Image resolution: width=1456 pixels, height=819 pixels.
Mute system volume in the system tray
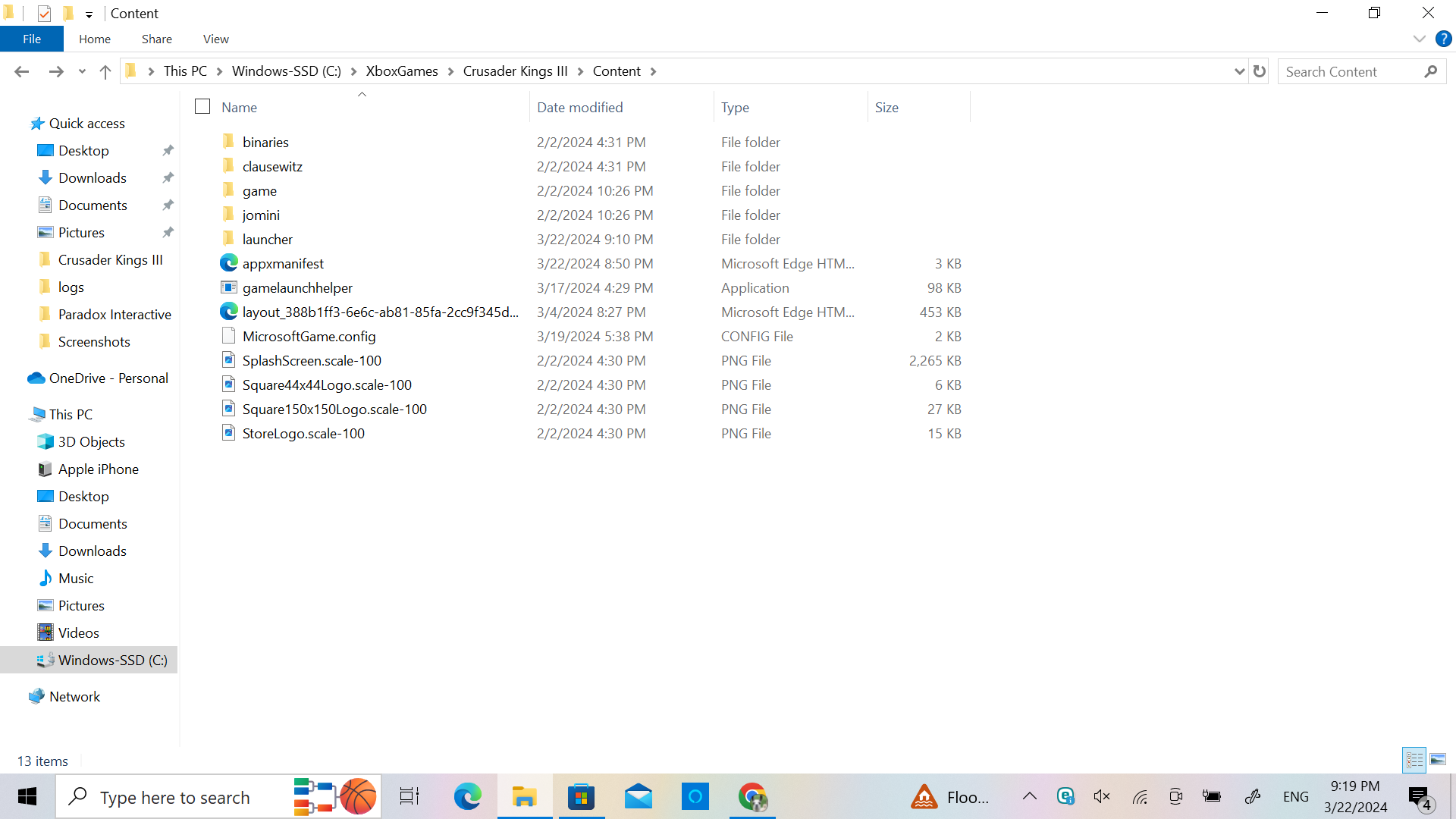1101,796
